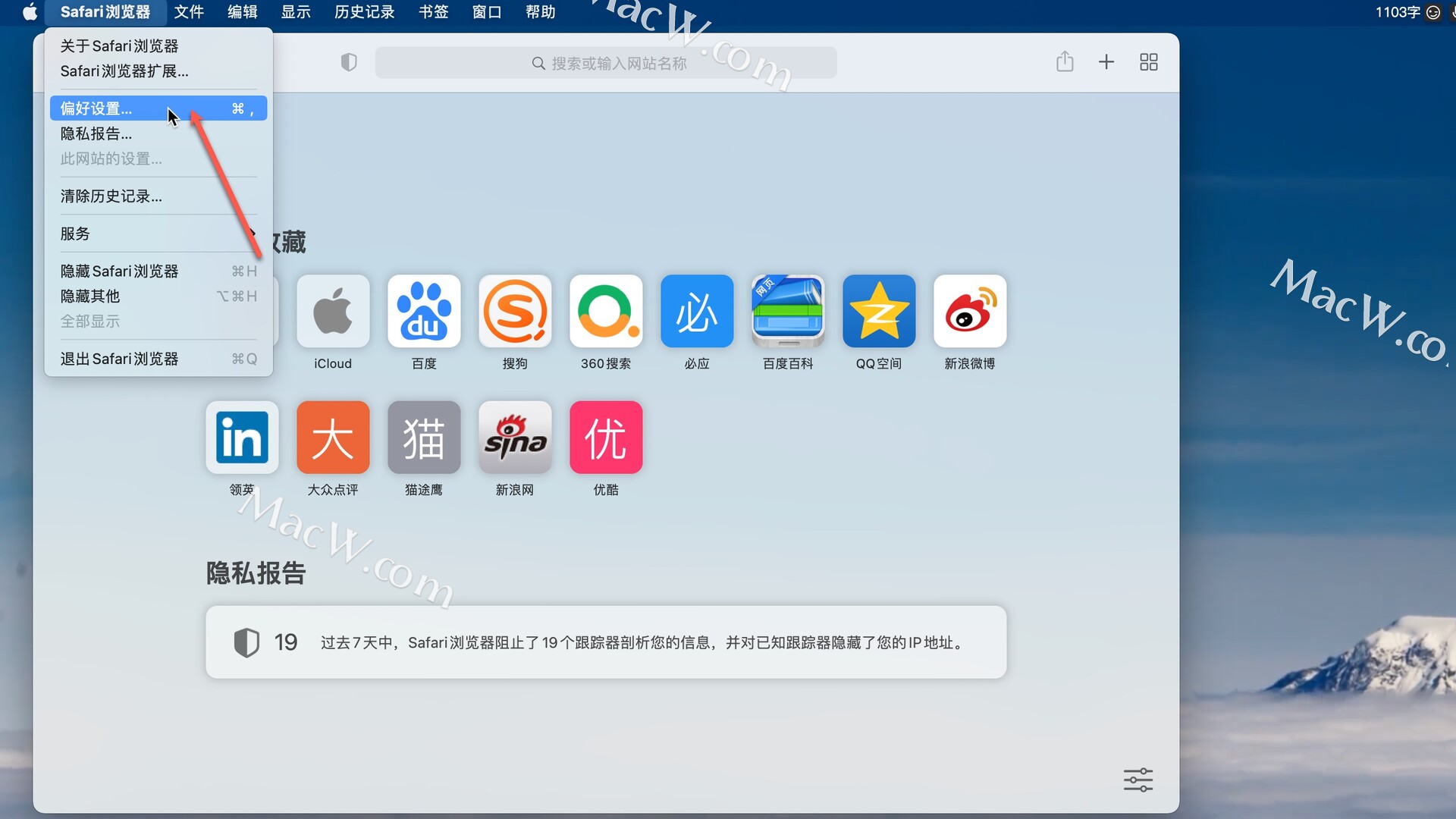Click the share button
Screen dimensions: 1456x819
[x=1065, y=62]
